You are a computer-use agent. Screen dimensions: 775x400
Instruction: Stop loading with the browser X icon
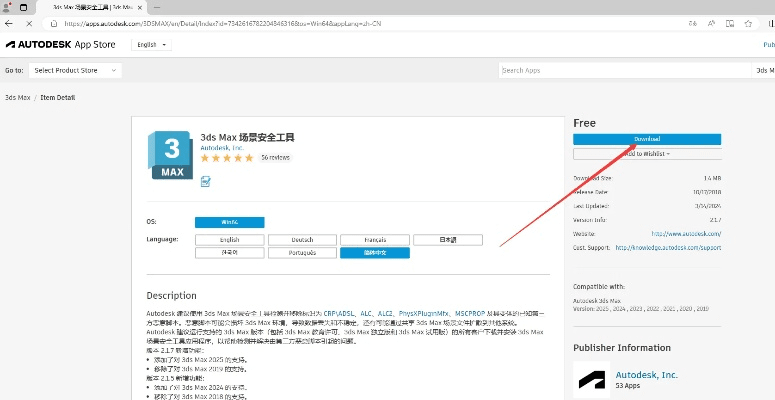29,22
